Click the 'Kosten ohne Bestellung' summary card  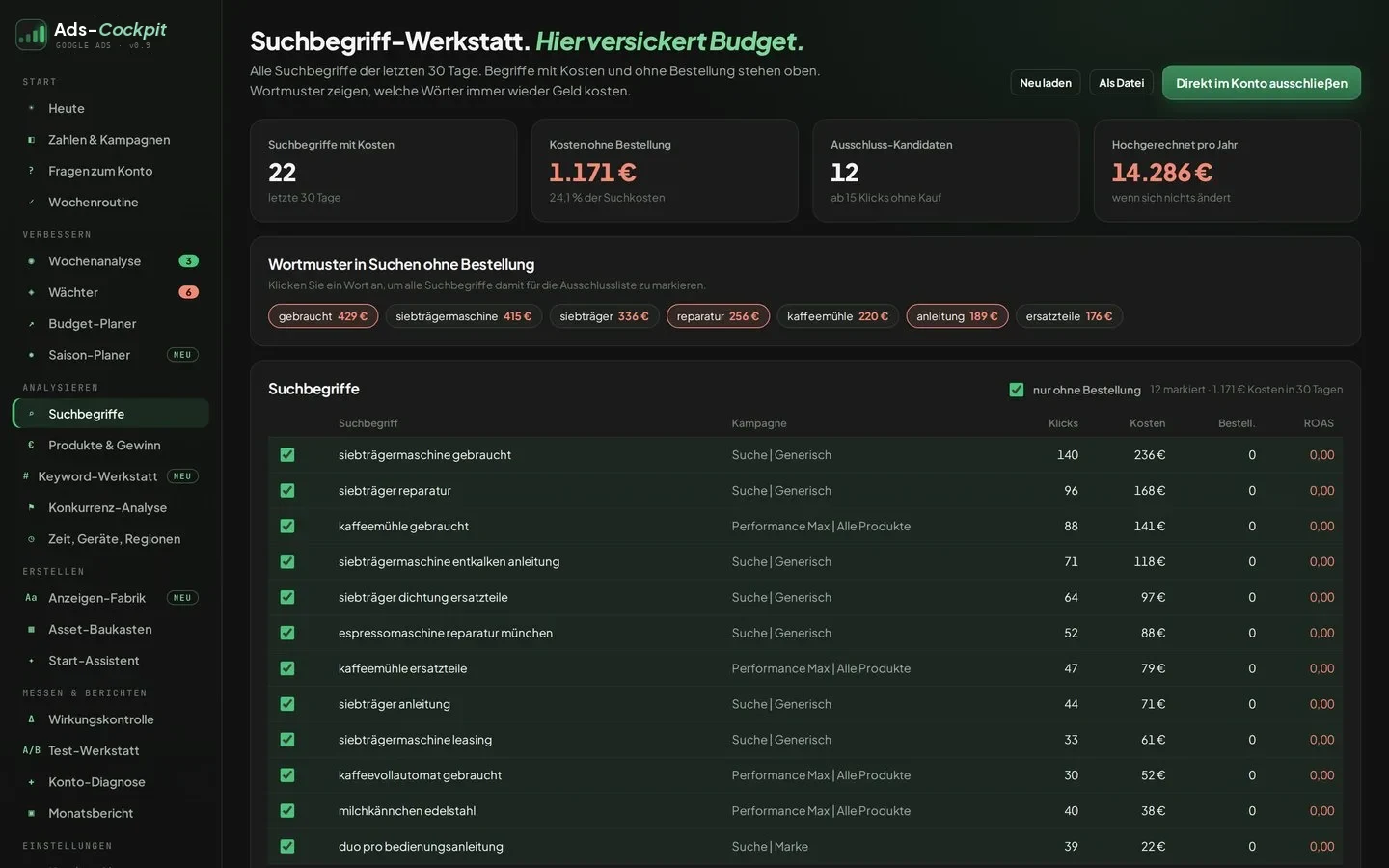(x=665, y=171)
